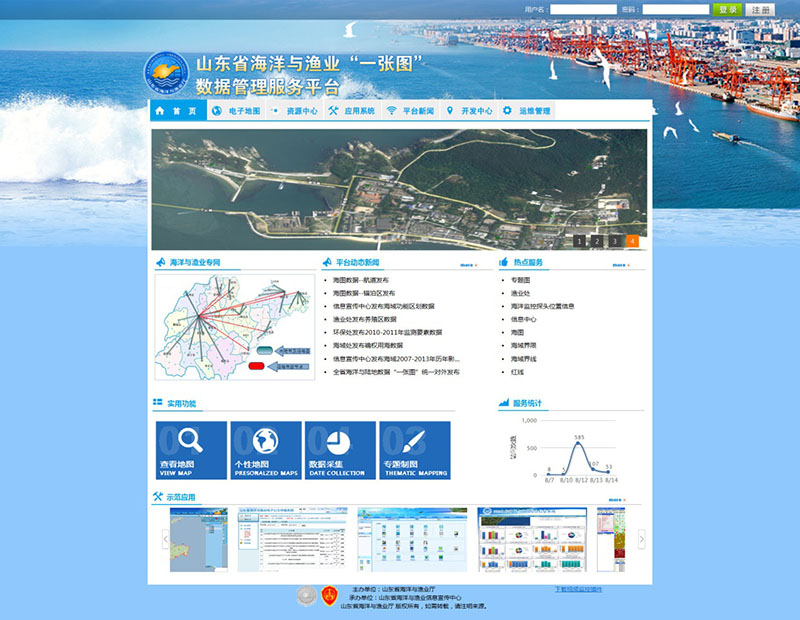The height and width of the screenshot is (620, 800).
Task: Open the 海洋监控探头位置信息 service link
Action: [x=542, y=306]
